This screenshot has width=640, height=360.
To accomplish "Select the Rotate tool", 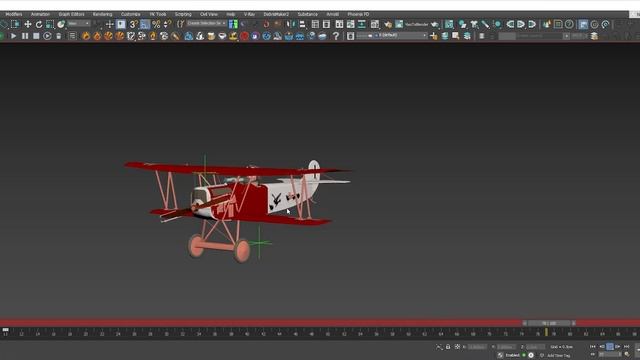I will tap(39, 24).
